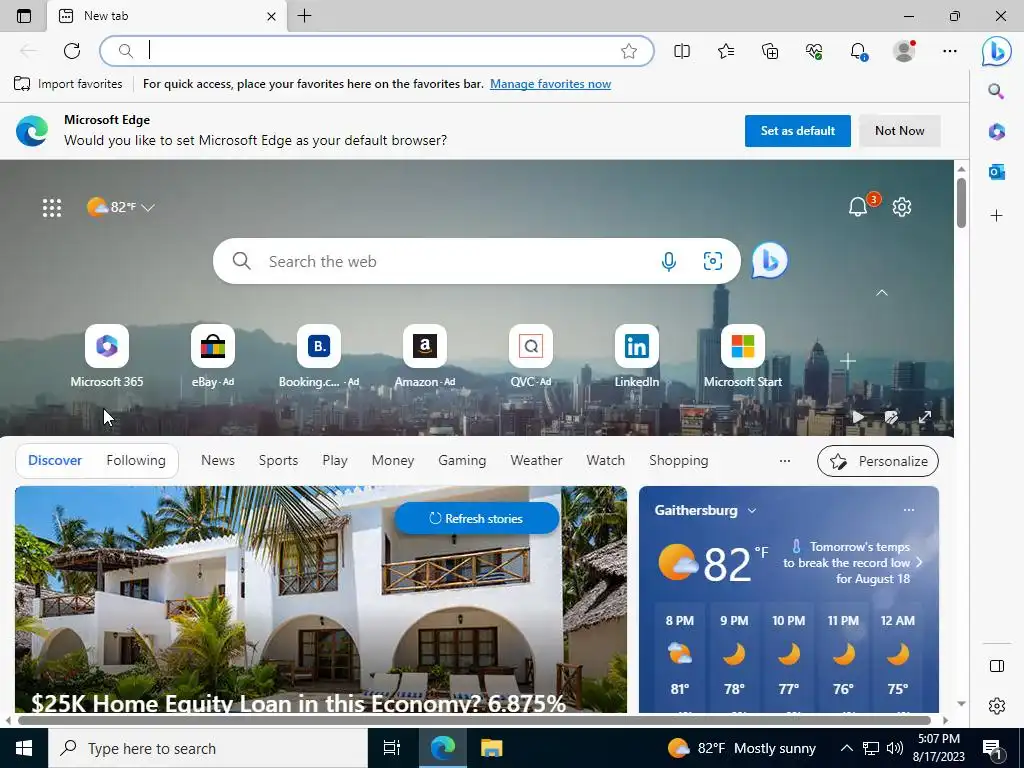Expand background to full view
Screen dimensions: 1024x768
pyautogui.click(x=925, y=417)
